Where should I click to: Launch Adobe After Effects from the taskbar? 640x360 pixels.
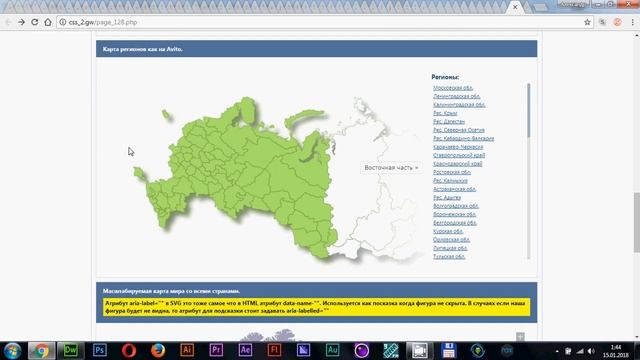(x=245, y=350)
